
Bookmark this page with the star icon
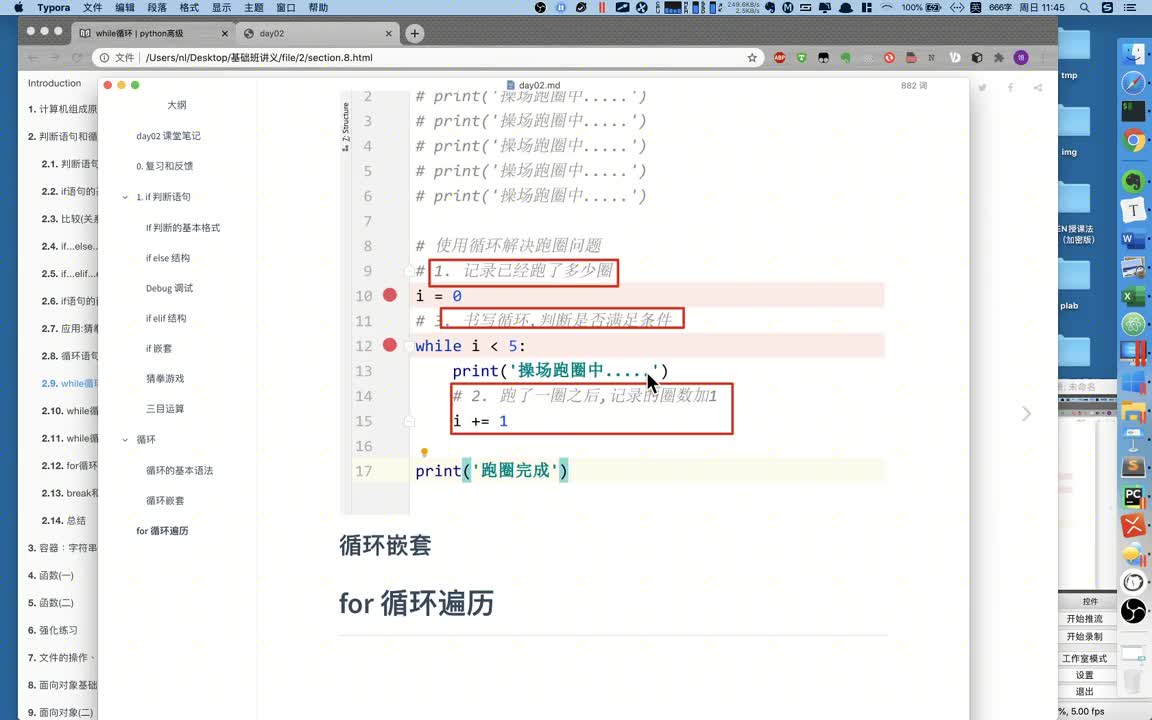pos(752,57)
